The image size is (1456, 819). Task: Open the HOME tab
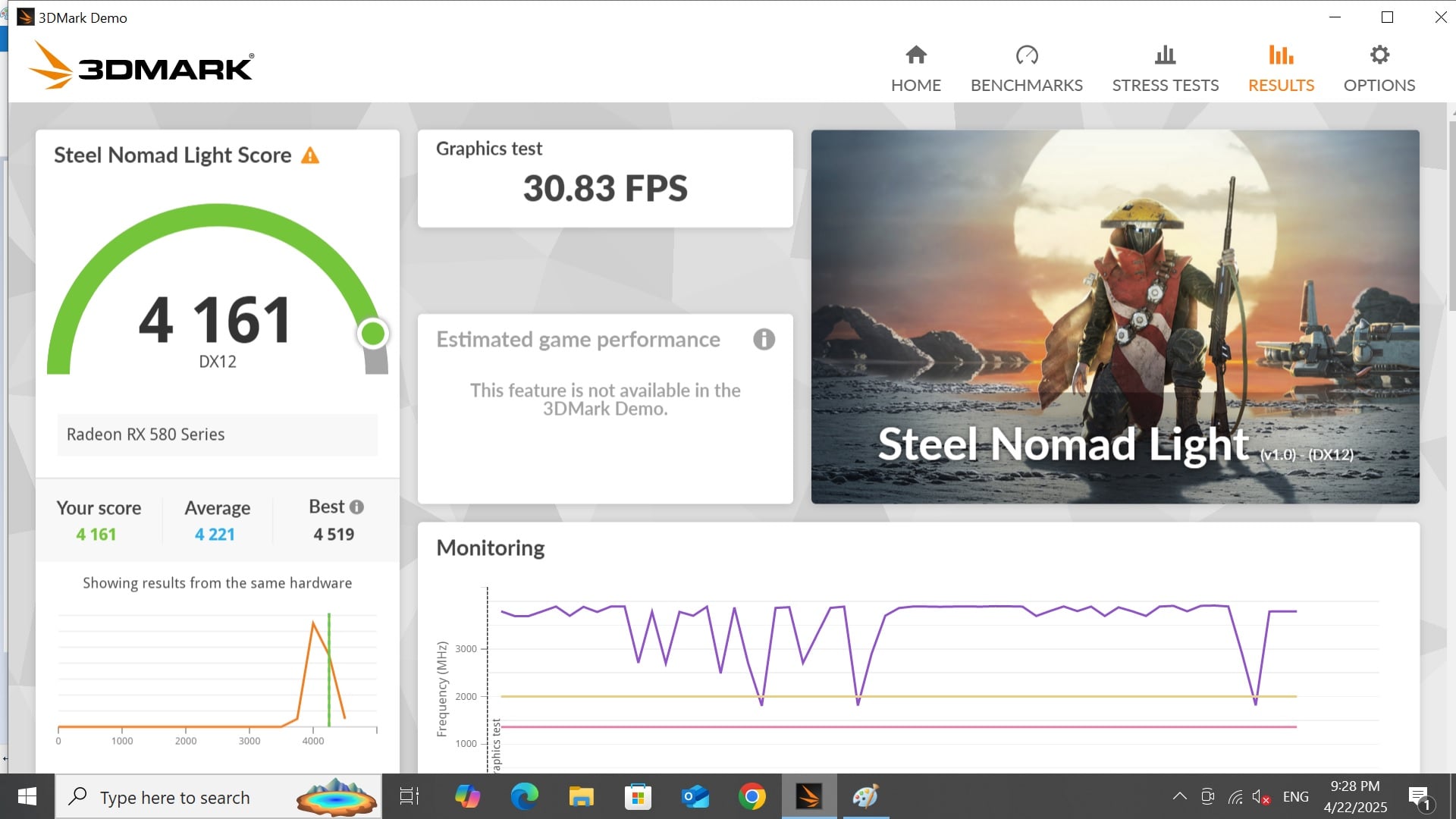tap(915, 69)
